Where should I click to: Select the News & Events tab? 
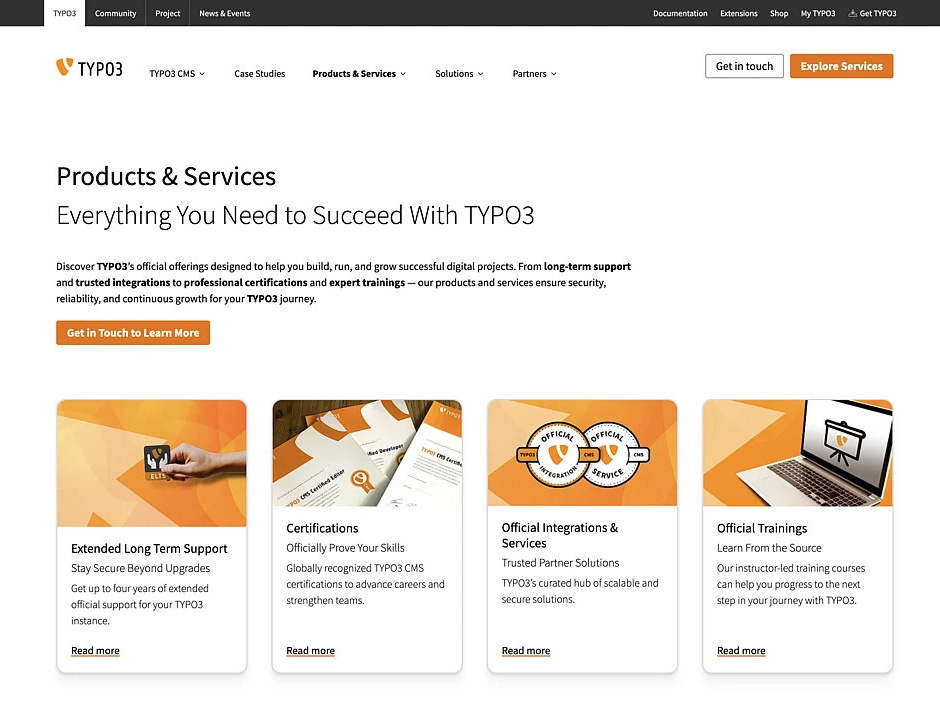coord(225,13)
